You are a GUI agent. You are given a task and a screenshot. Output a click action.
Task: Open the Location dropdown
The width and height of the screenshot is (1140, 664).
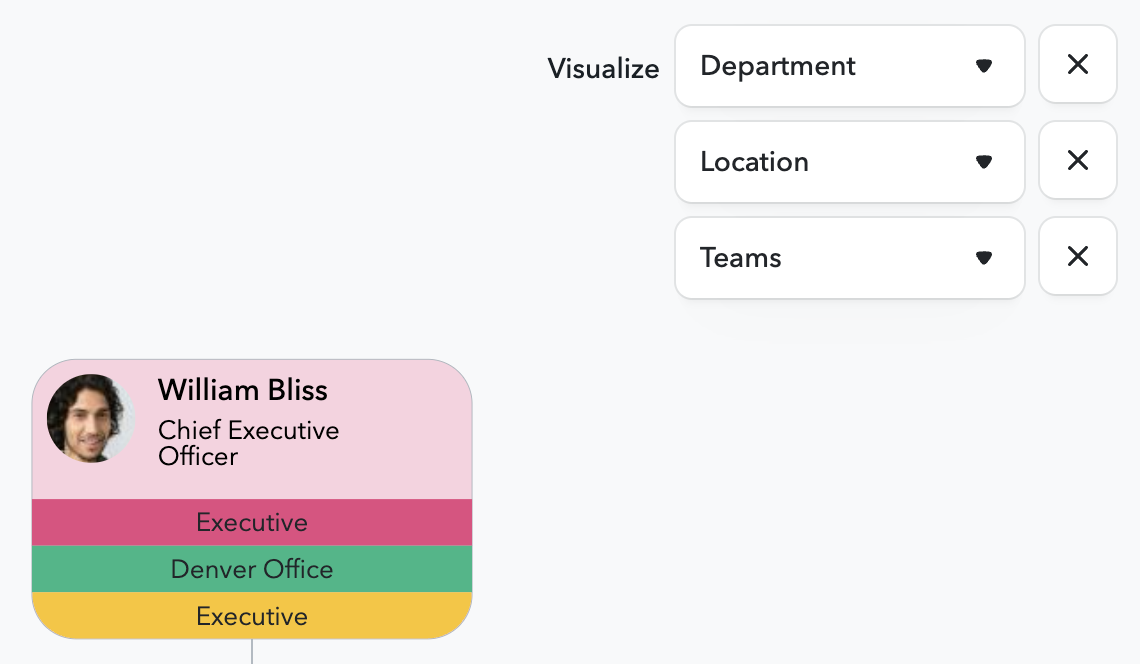coord(850,162)
